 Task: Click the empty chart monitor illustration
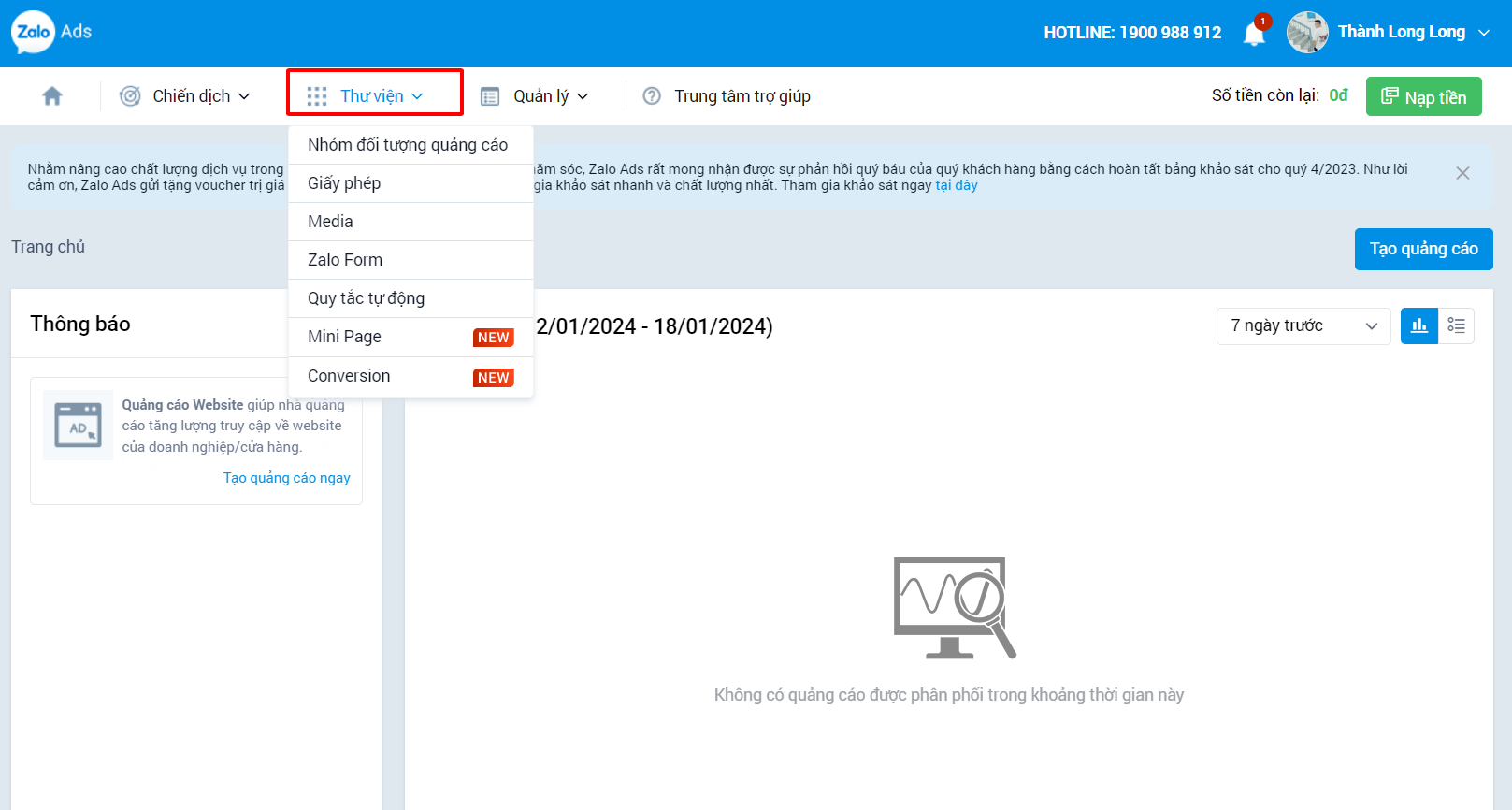click(x=955, y=608)
